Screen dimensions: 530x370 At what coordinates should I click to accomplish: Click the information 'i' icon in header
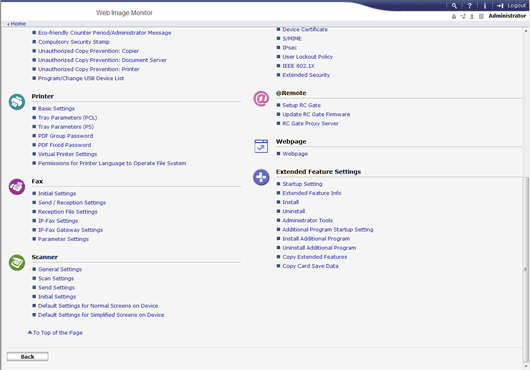(x=485, y=6)
